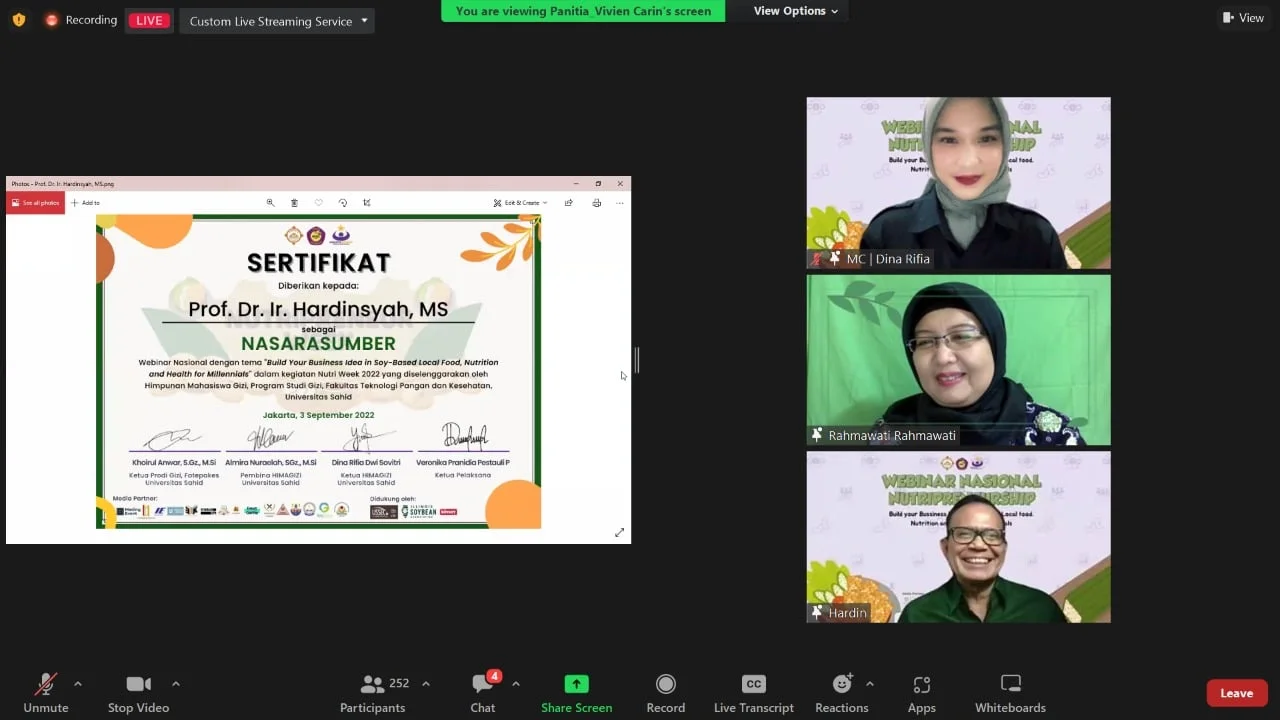Click the Photos window title text
This screenshot has width=1280, height=720.
tap(63, 184)
